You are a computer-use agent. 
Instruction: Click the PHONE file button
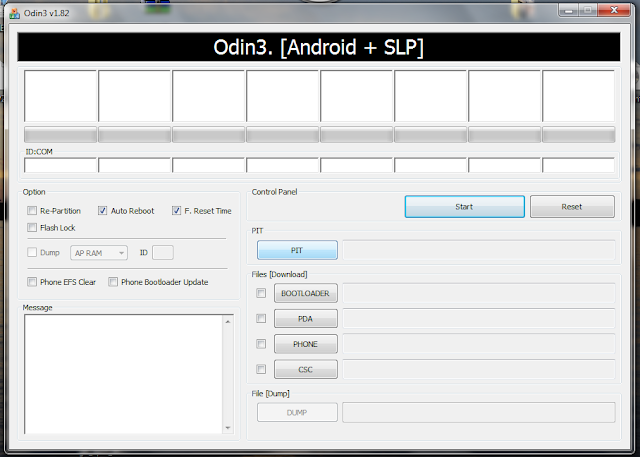pos(306,344)
